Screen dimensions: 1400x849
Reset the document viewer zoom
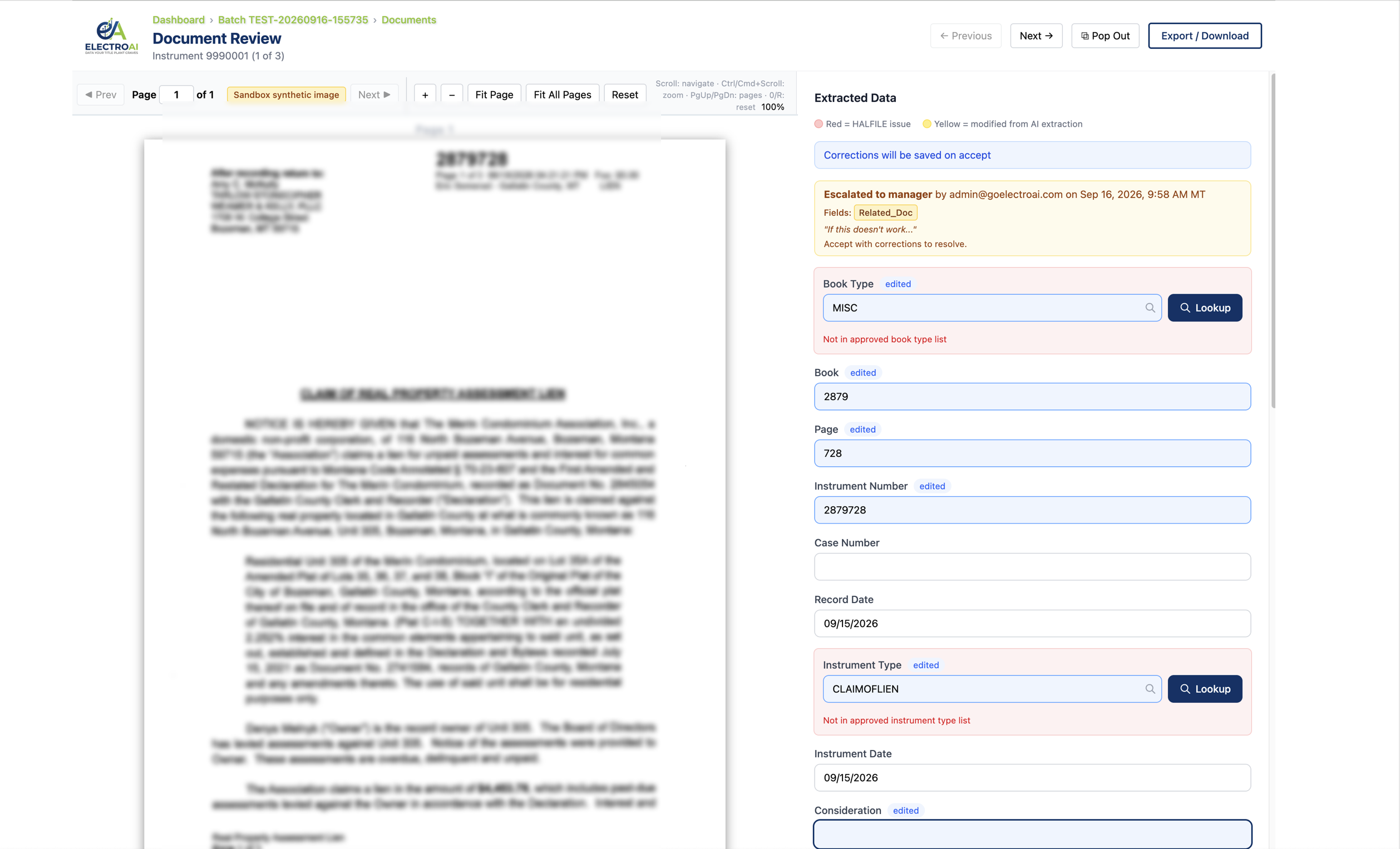click(x=624, y=95)
